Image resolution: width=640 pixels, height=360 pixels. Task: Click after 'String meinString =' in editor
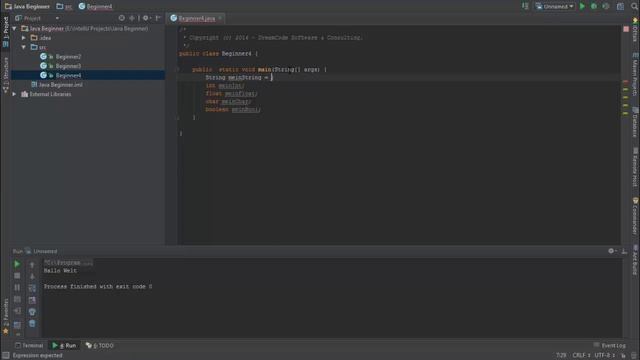271,77
